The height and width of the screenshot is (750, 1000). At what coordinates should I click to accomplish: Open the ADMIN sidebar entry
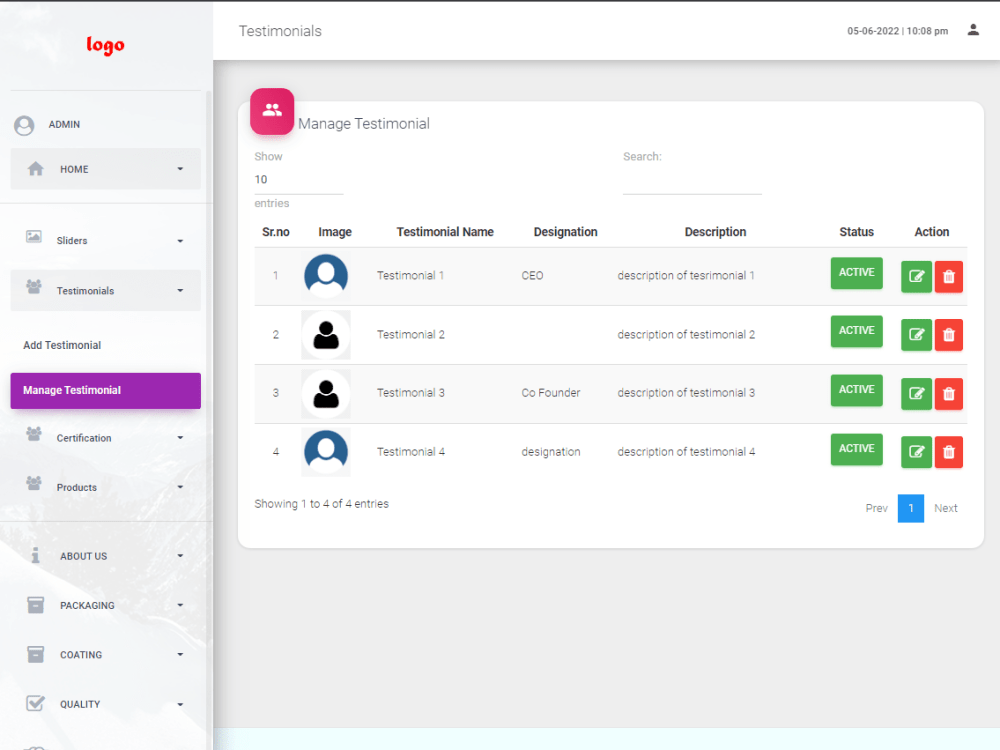coord(64,124)
